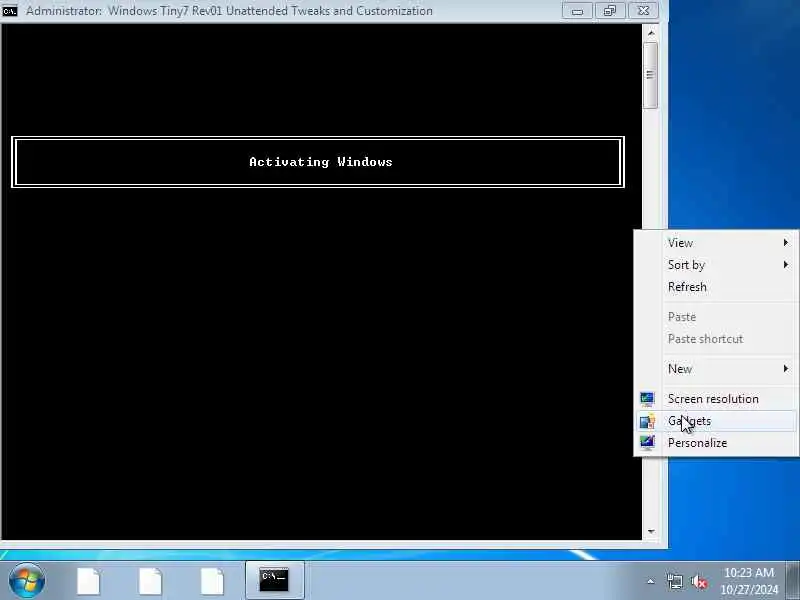Click the command prompt taskbar button
The height and width of the screenshot is (600, 800).
[274, 580]
